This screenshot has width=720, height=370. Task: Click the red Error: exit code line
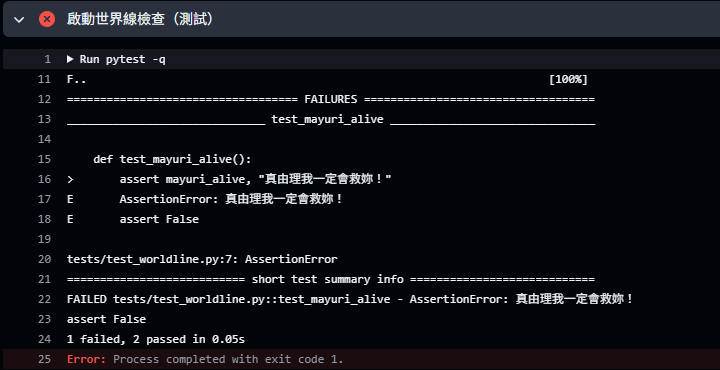205,359
